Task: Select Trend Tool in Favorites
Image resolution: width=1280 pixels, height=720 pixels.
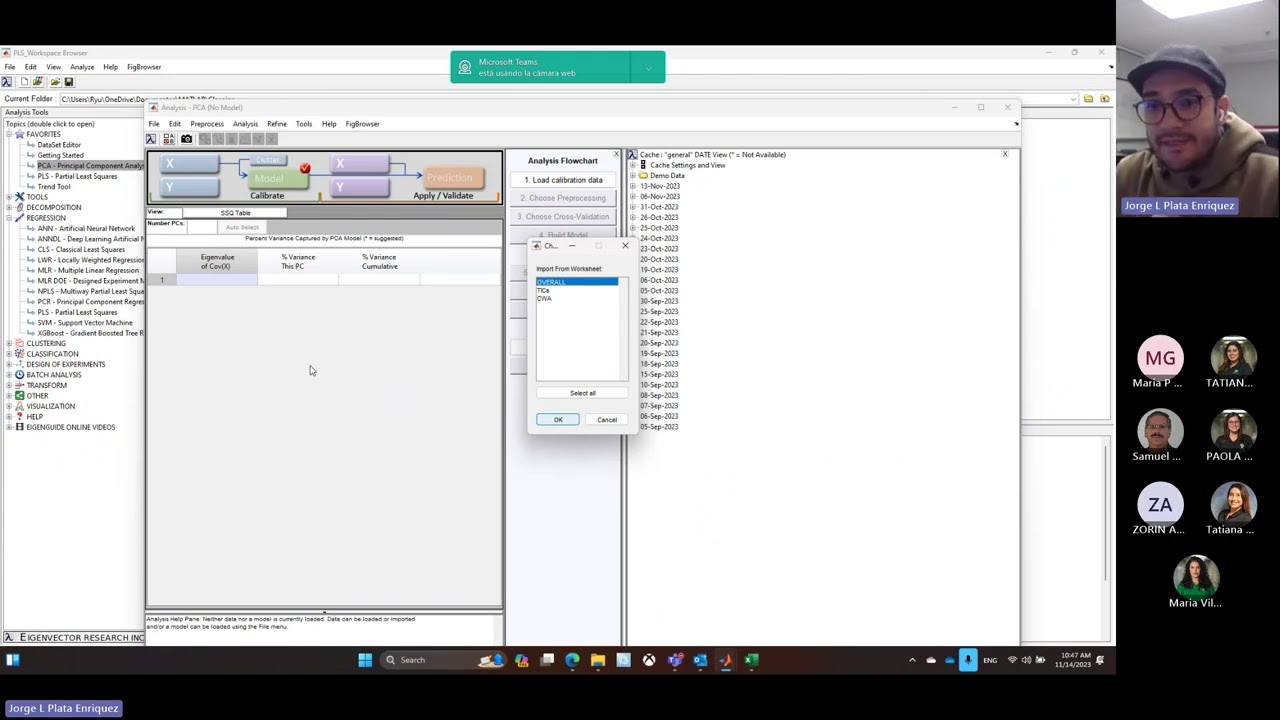Action: [54, 187]
